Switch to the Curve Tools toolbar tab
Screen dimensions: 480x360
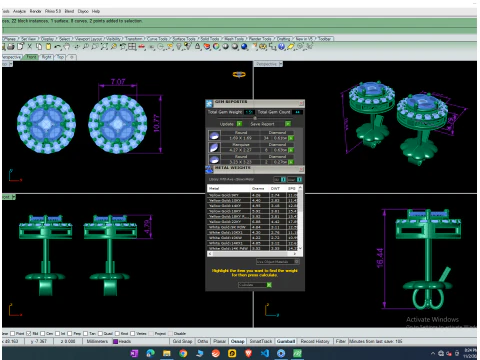158,39
